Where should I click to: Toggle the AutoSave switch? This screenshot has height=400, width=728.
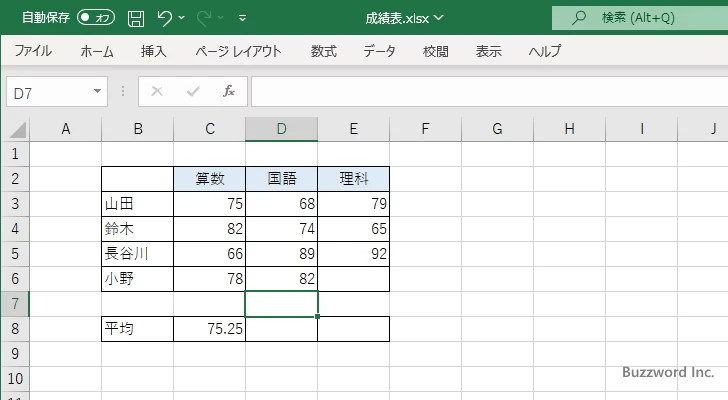point(95,18)
